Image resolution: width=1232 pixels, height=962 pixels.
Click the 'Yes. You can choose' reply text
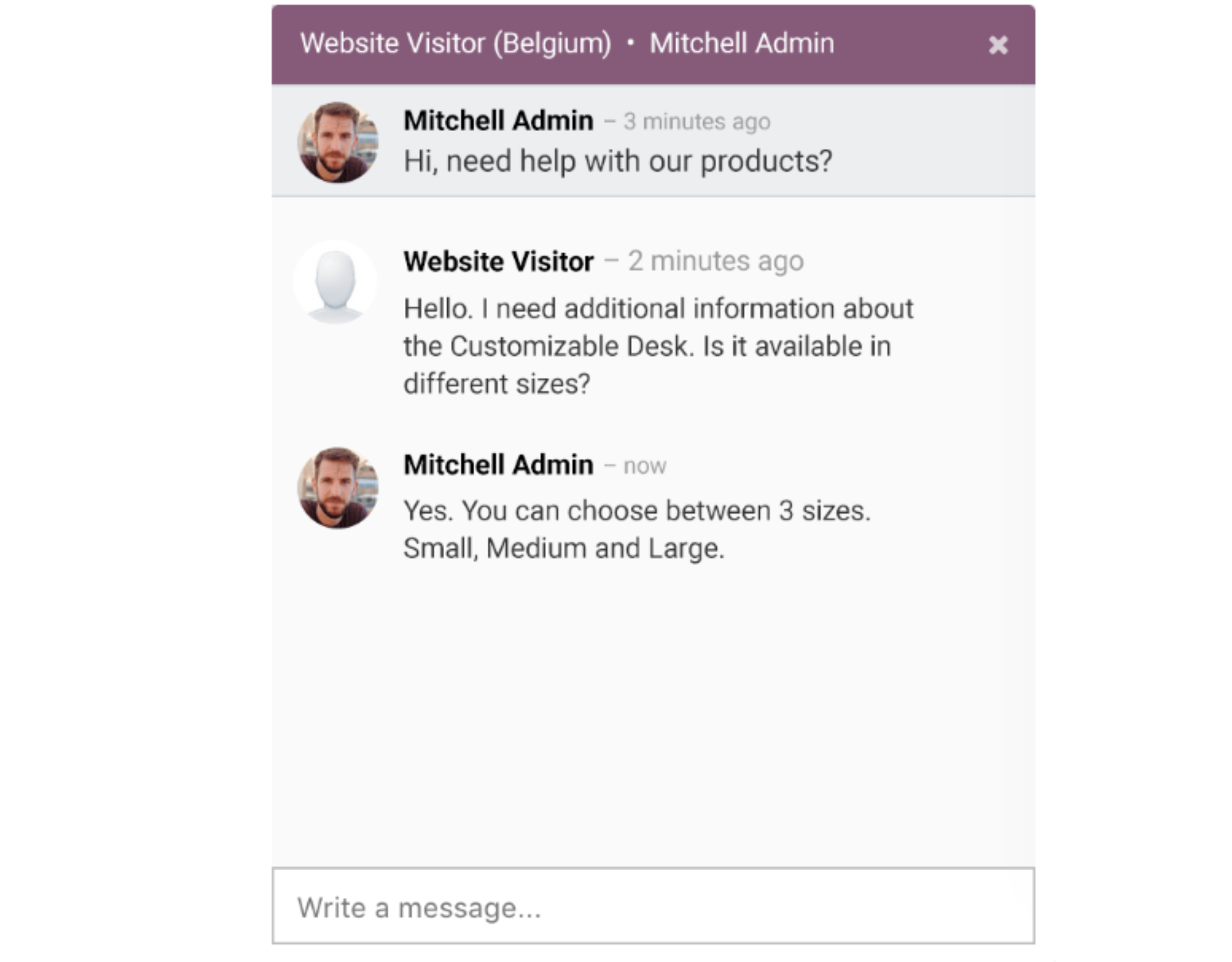[x=637, y=511]
